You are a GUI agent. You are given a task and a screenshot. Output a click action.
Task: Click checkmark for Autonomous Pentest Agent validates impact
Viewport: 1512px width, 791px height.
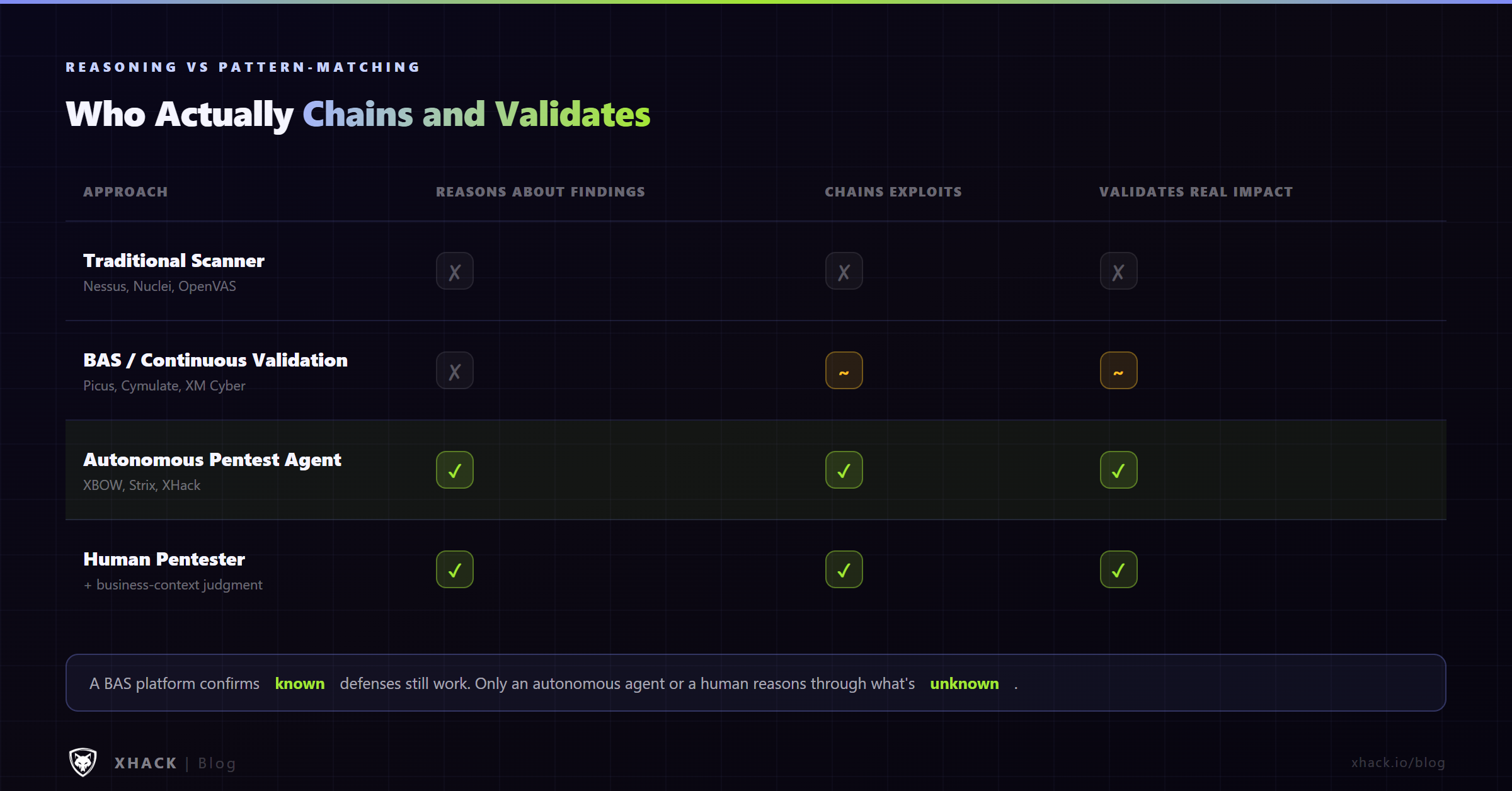pyautogui.click(x=1119, y=470)
